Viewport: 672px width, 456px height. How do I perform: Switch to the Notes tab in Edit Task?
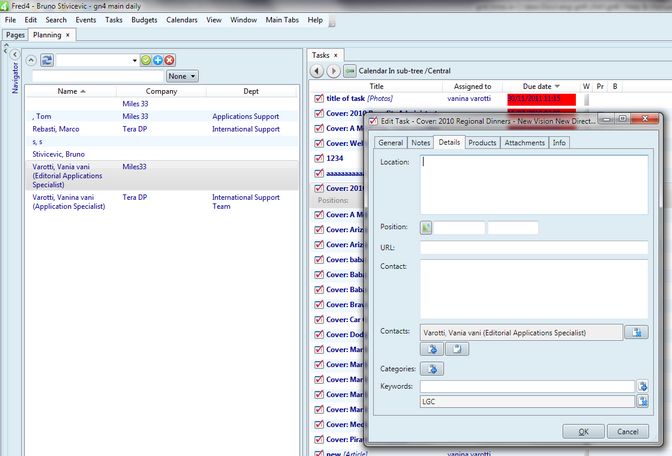pyautogui.click(x=420, y=143)
